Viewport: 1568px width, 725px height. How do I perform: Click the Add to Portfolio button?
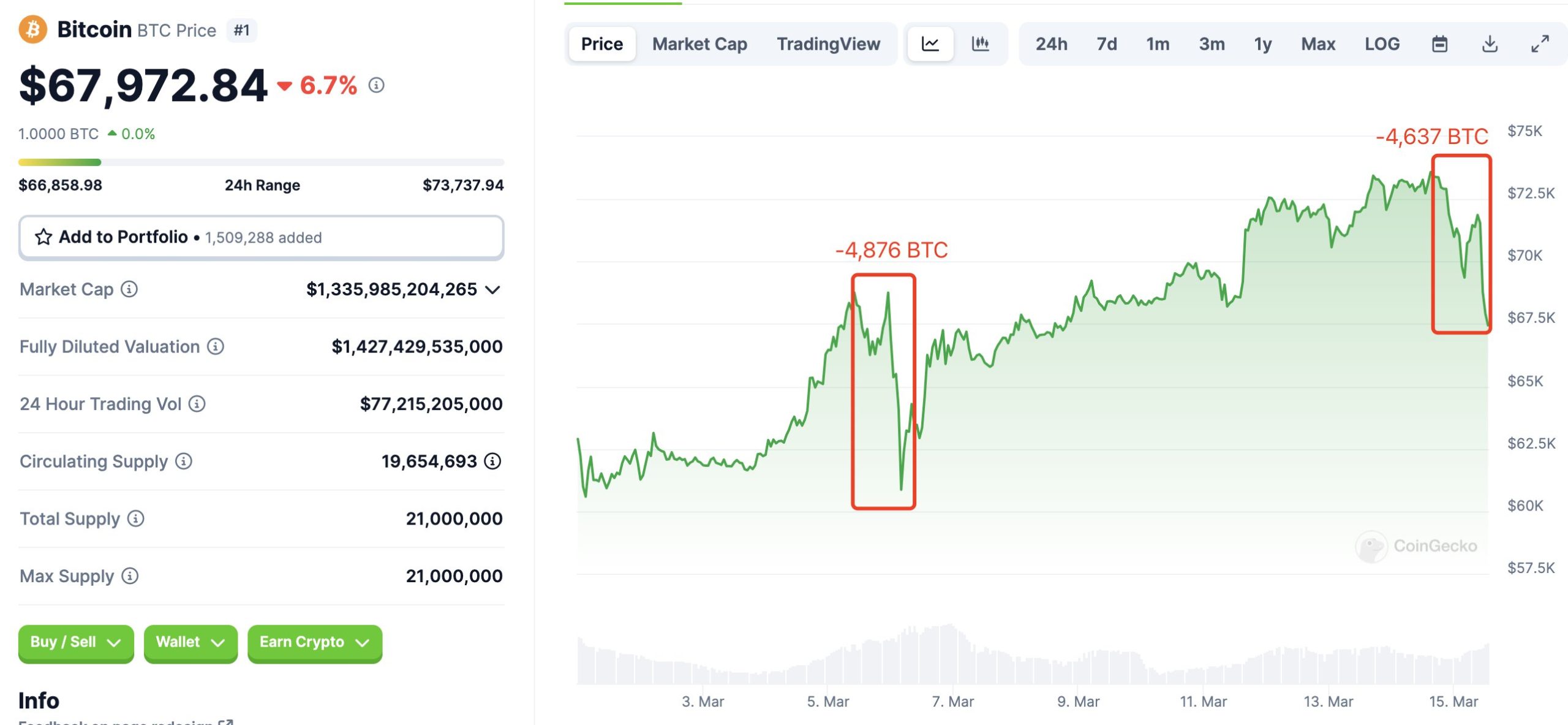(261, 237)
